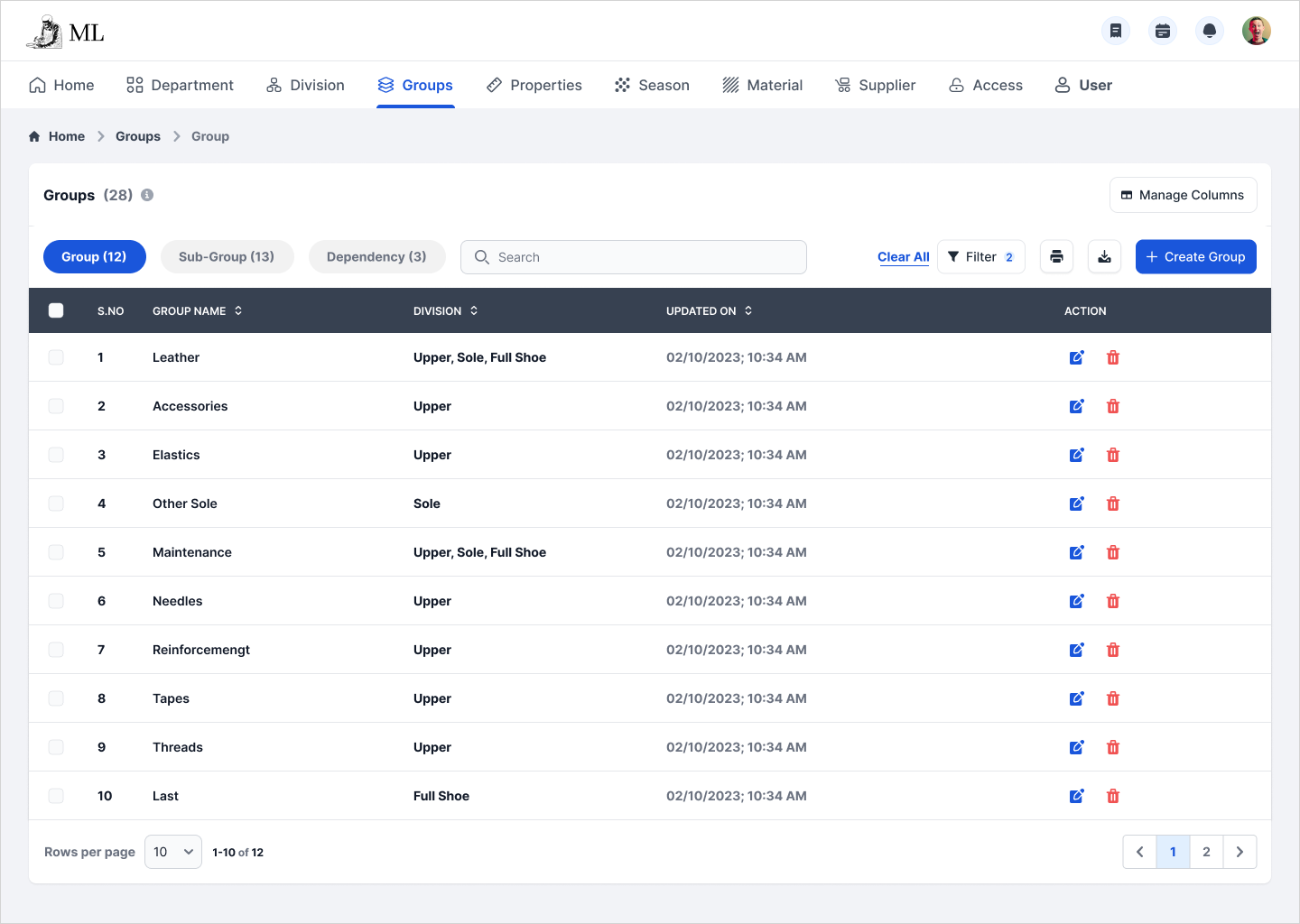This screenshot has width=1300, height=924.
Task: Print the groups table
Action: click(x=1056, y=257)
